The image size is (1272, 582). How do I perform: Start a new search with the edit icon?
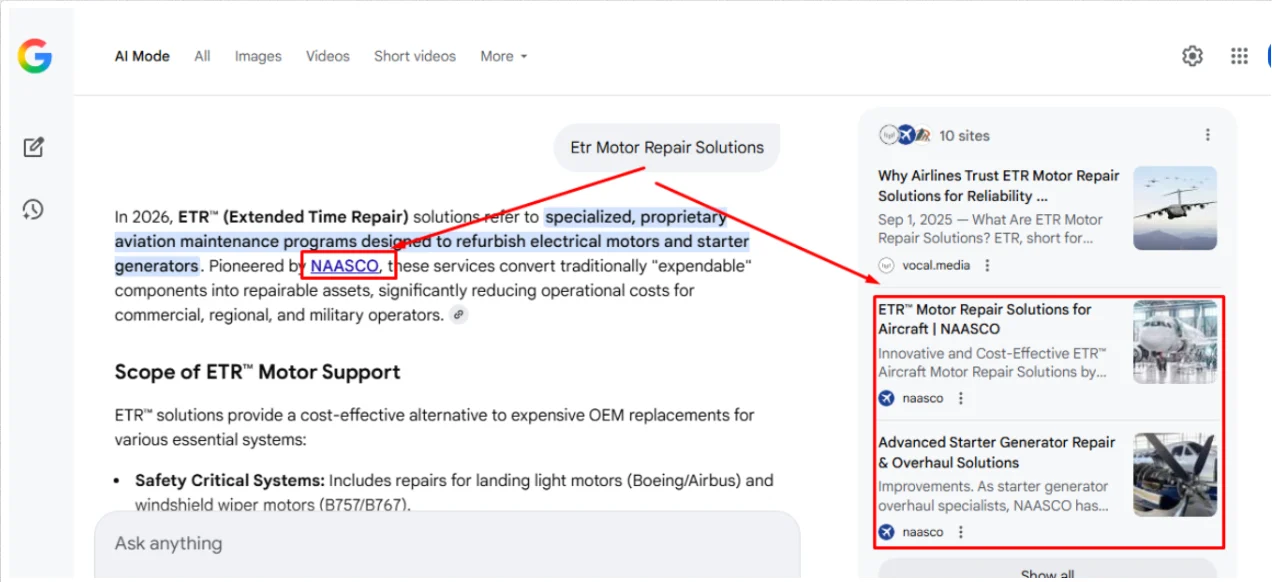coord(34,148)
